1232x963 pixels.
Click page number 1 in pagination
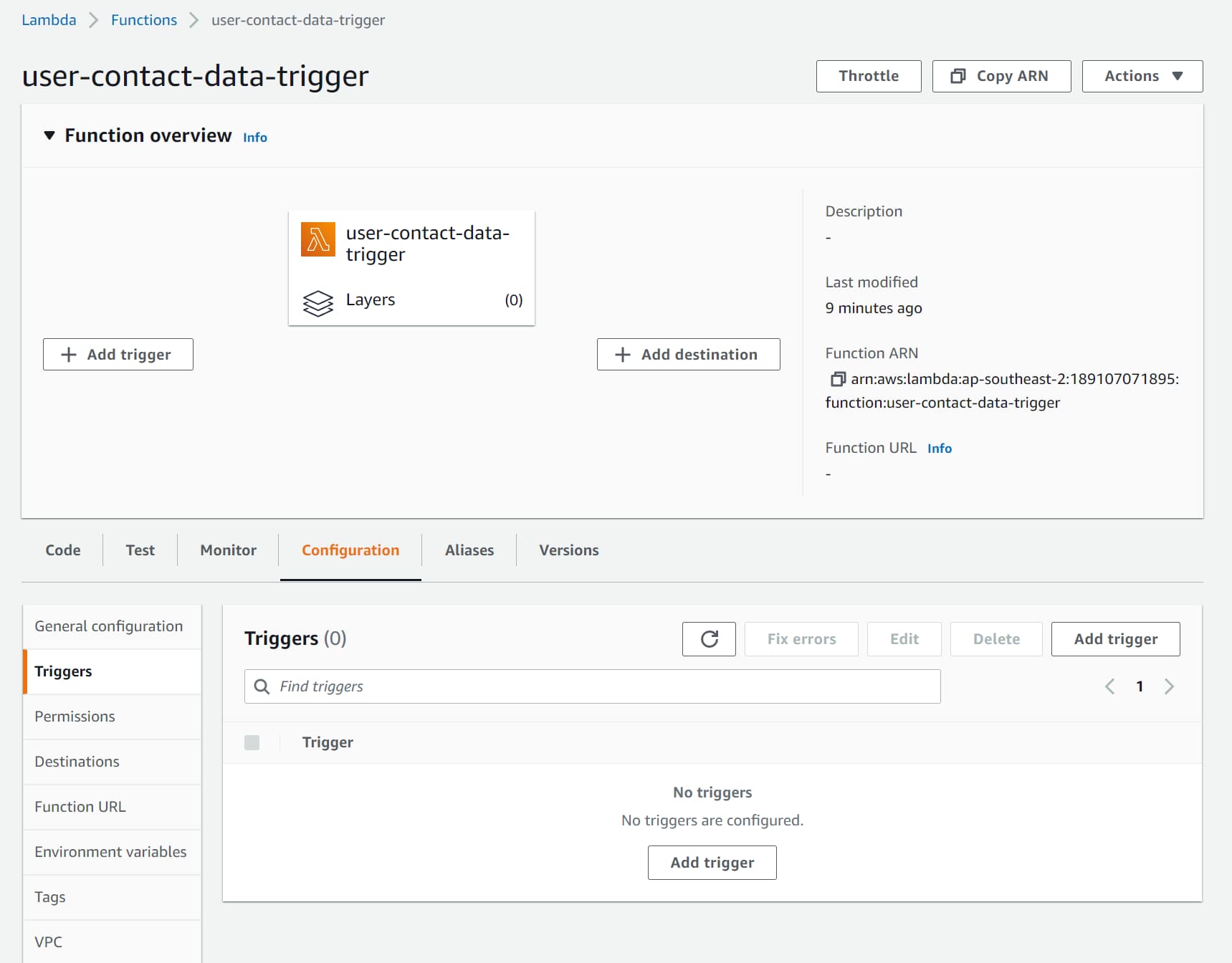pyautogui.click(x=1140, y=686)
